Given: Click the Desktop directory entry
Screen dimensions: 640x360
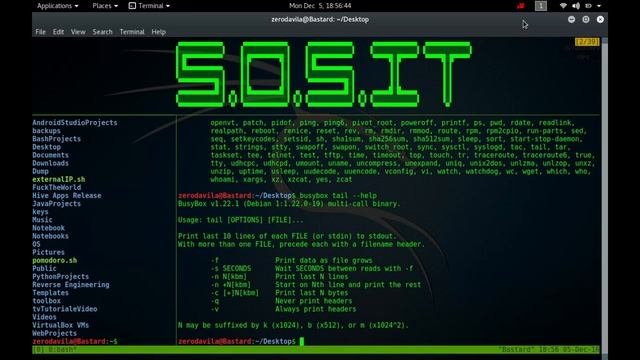Looking at the screenshot, I should pyautogui.click(x=47, y=147).
